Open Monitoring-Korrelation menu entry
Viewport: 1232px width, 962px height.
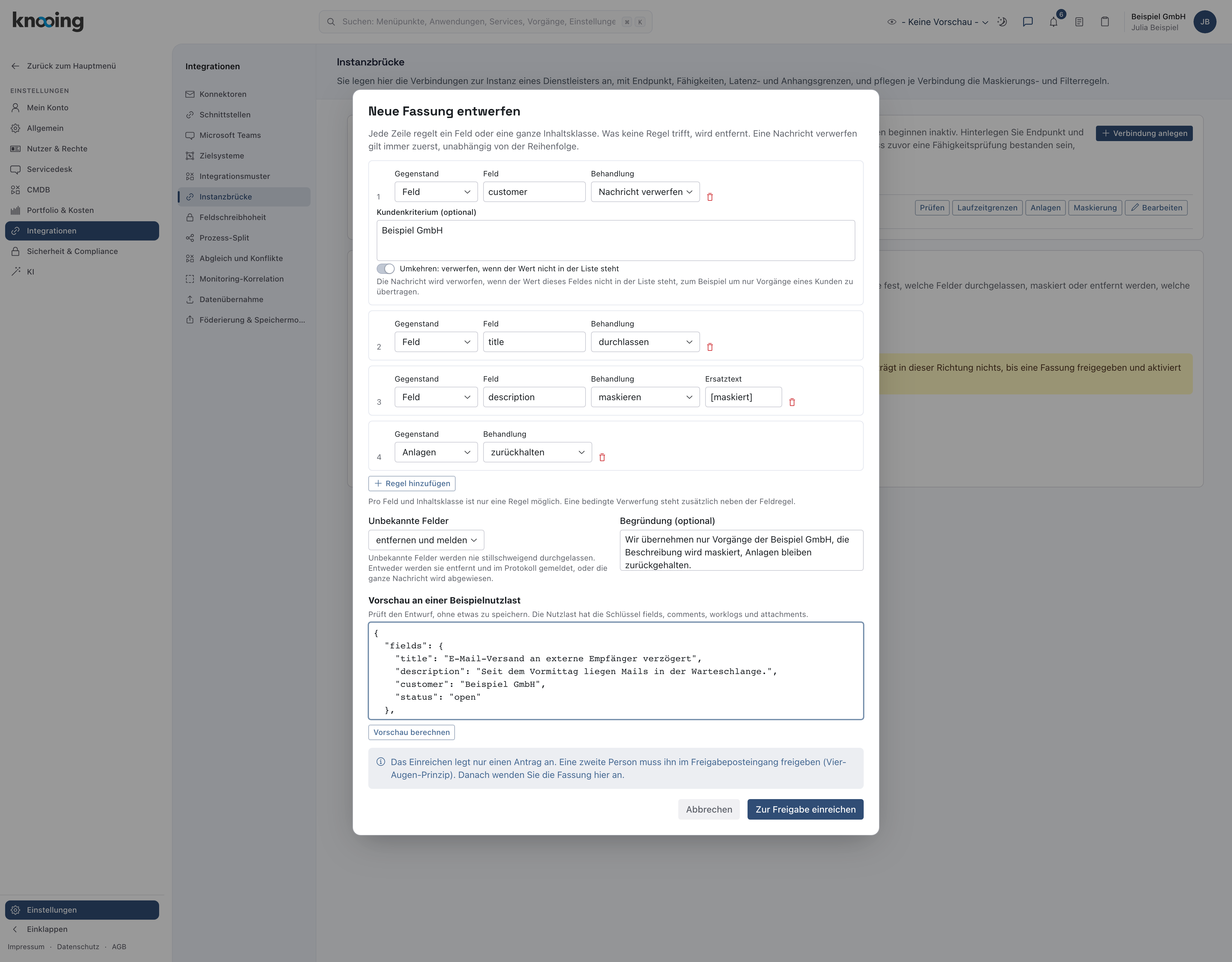(244, 279)
